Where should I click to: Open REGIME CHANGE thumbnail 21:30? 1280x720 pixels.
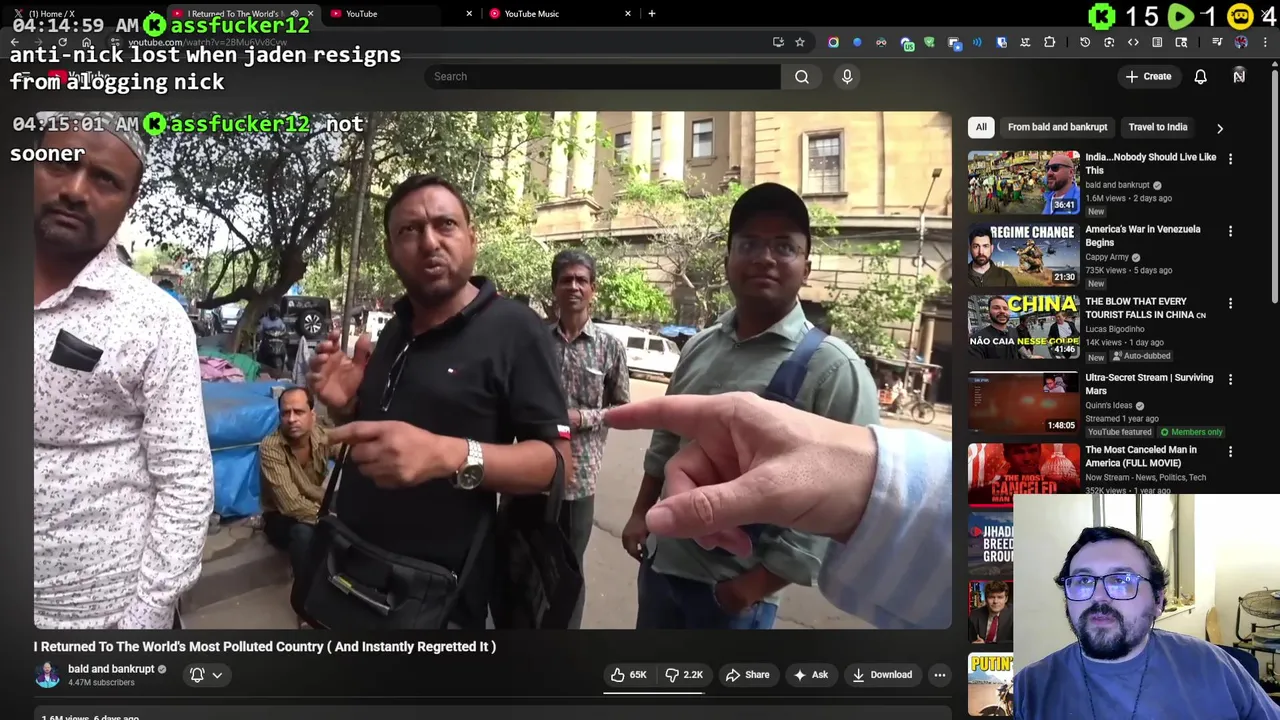pos(1023,254)
